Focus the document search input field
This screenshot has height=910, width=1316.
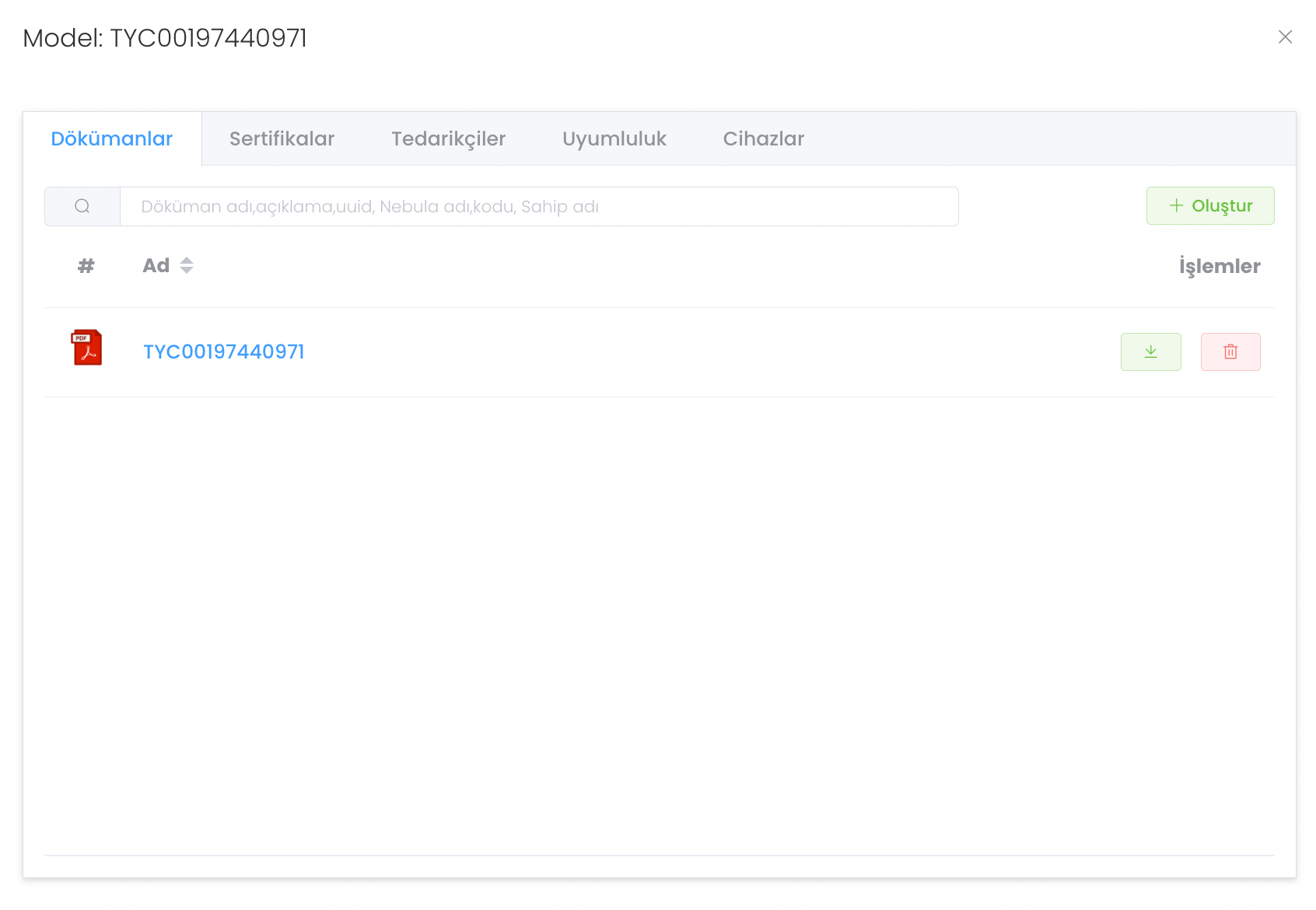[x=538, y=206]
